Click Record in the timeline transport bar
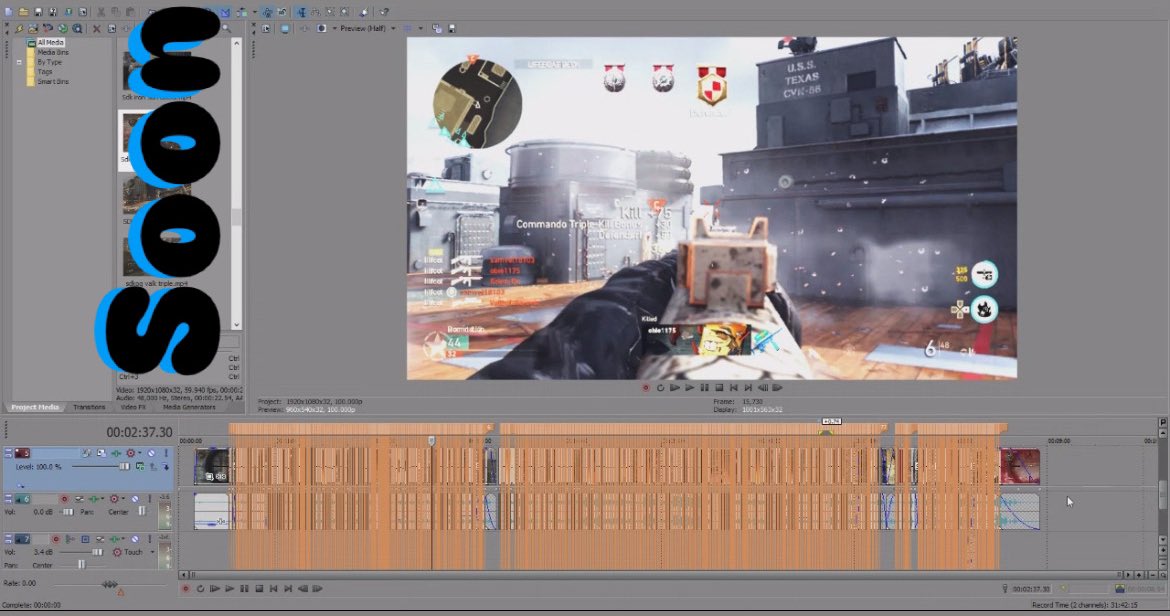Screen dimensions: 1170x616 186,588
